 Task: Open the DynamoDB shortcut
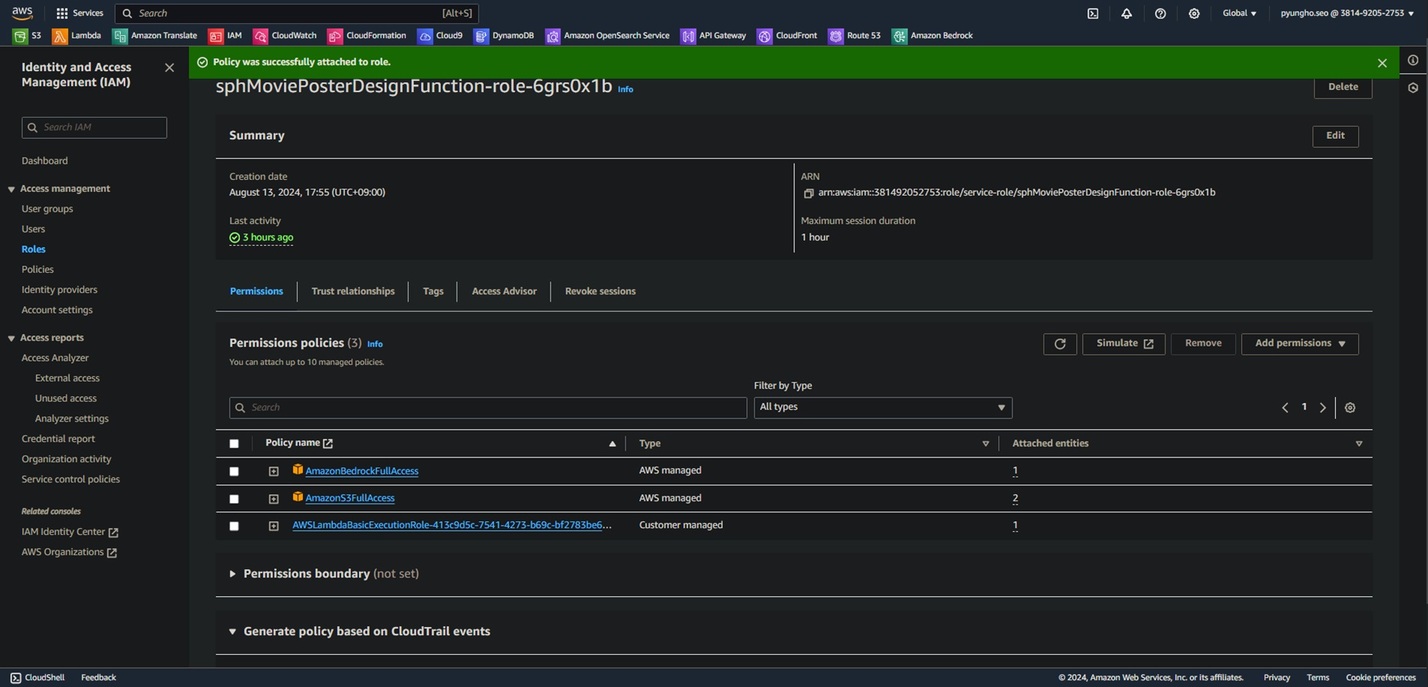point(504,36)
